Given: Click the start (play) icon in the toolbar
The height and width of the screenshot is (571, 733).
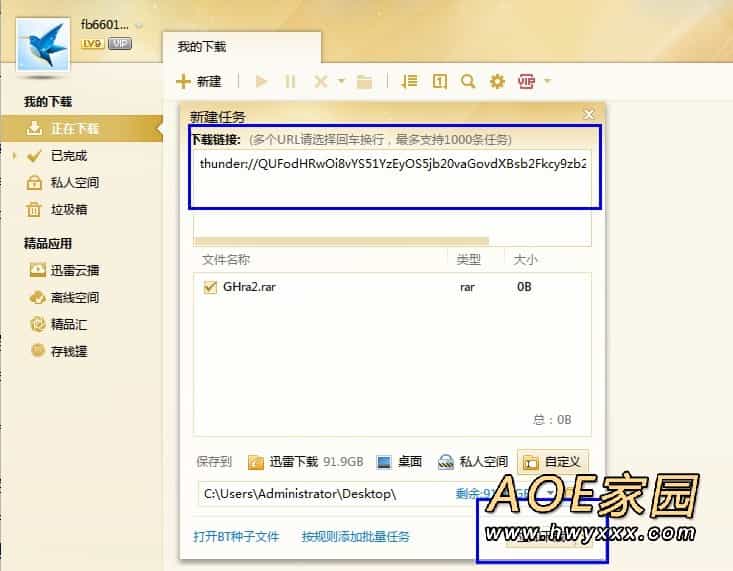Looking at the screenshot, I should tap(262, 81).
